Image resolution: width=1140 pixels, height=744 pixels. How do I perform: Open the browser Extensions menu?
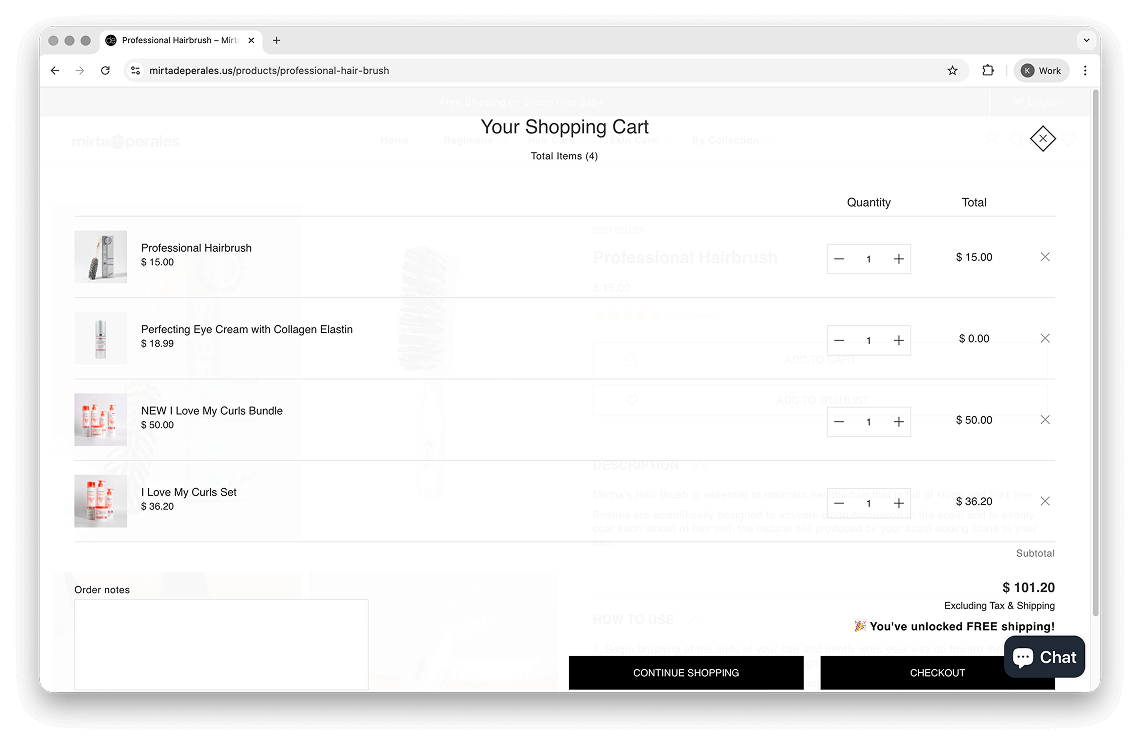(988, 71)
